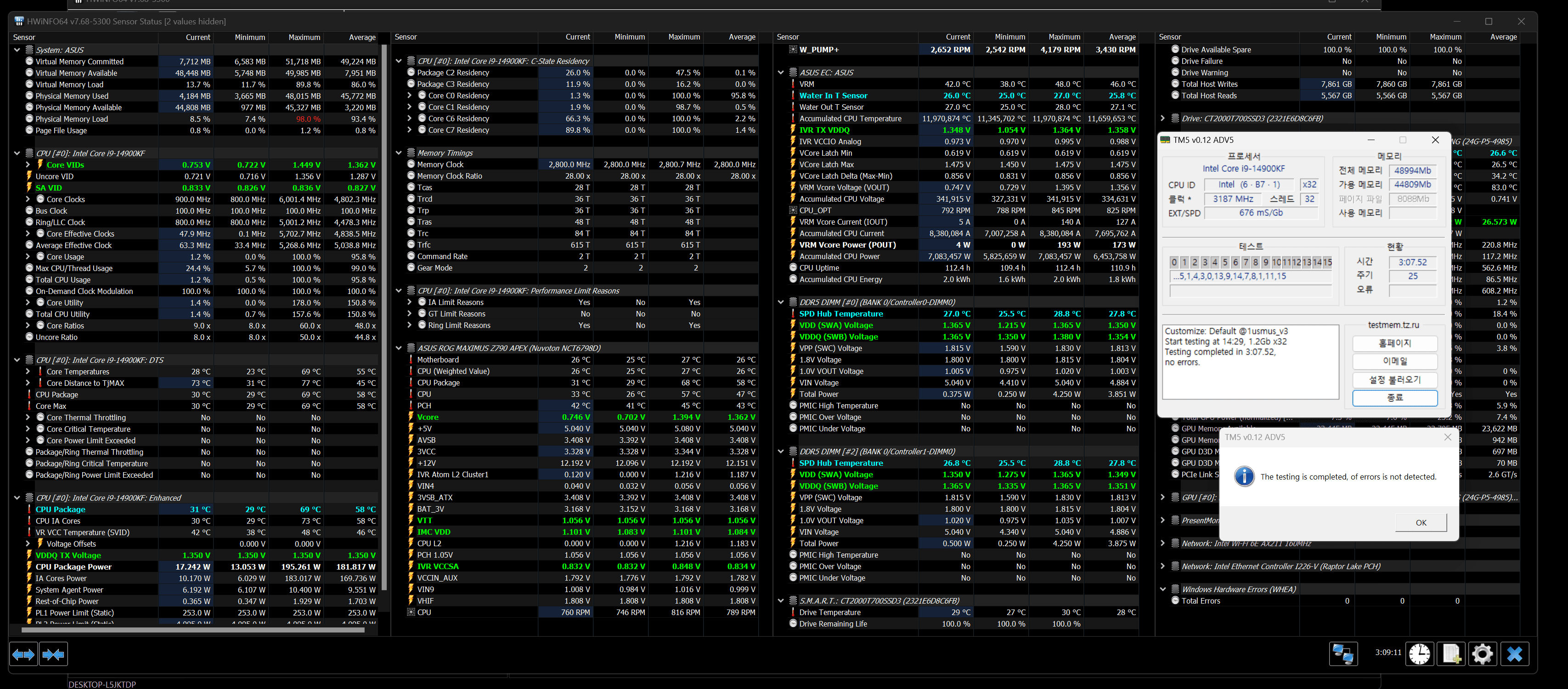
Task: Collapse the System: ASUS sensor group
Action: (x=17, y=50)
